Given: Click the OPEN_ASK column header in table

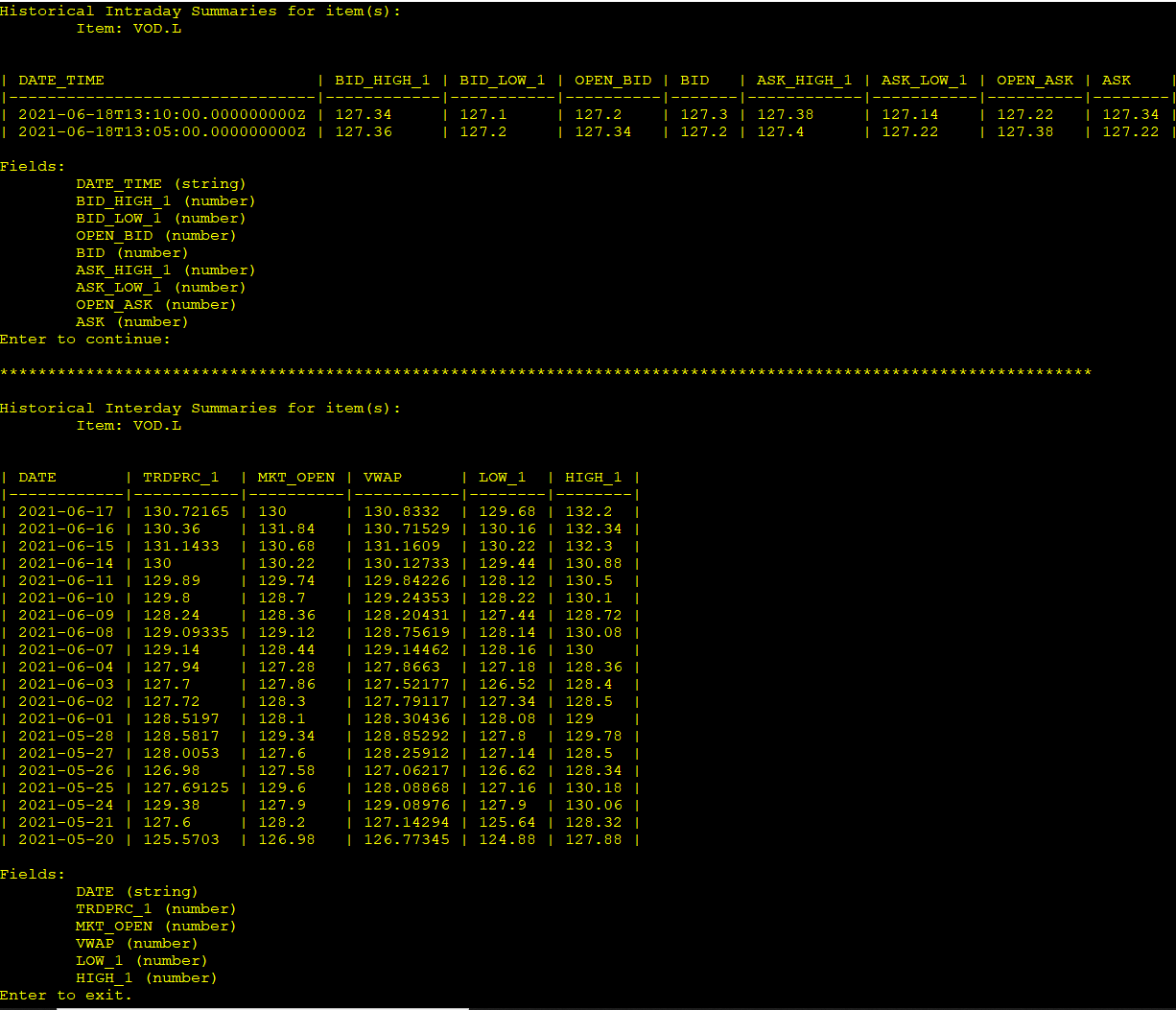Looking at the screenshot, I should (x=1034, y=81).
